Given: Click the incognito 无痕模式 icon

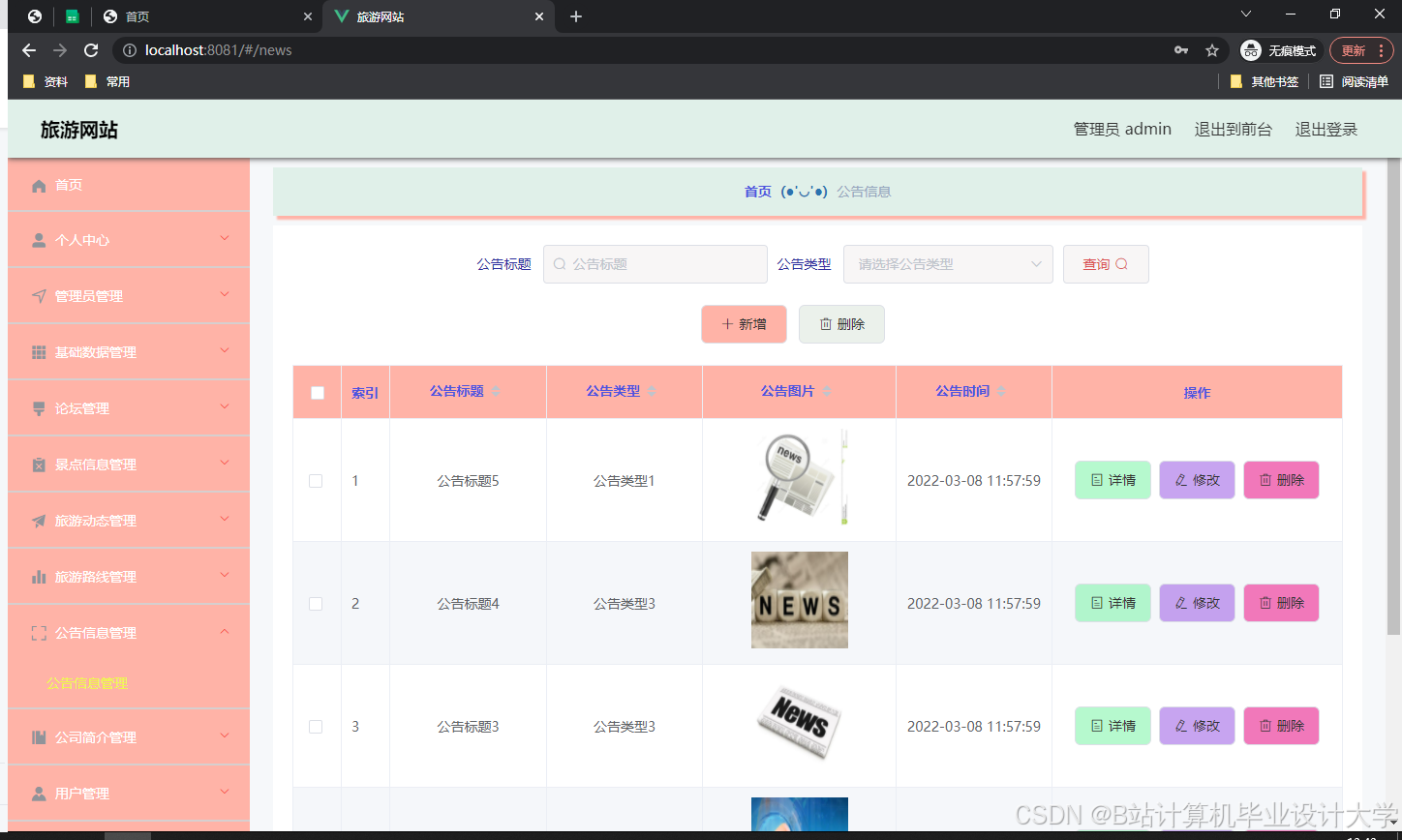Looking at the screenshot, I should coord(1251,50).
